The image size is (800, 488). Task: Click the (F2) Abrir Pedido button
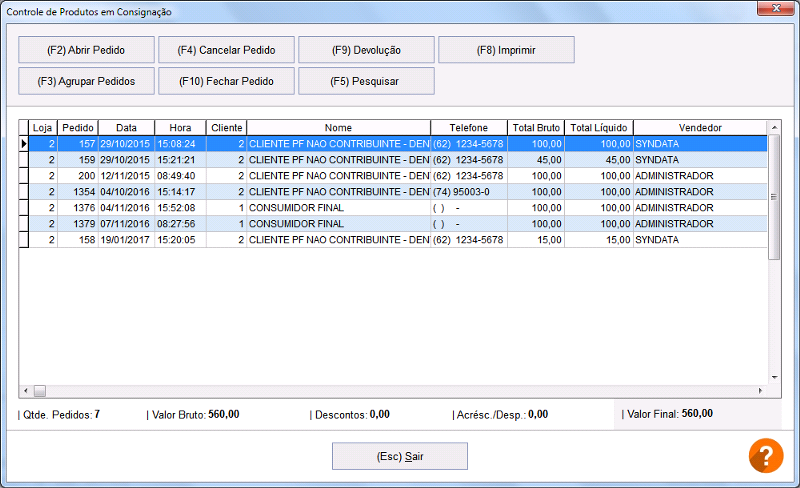click(86, 50)
